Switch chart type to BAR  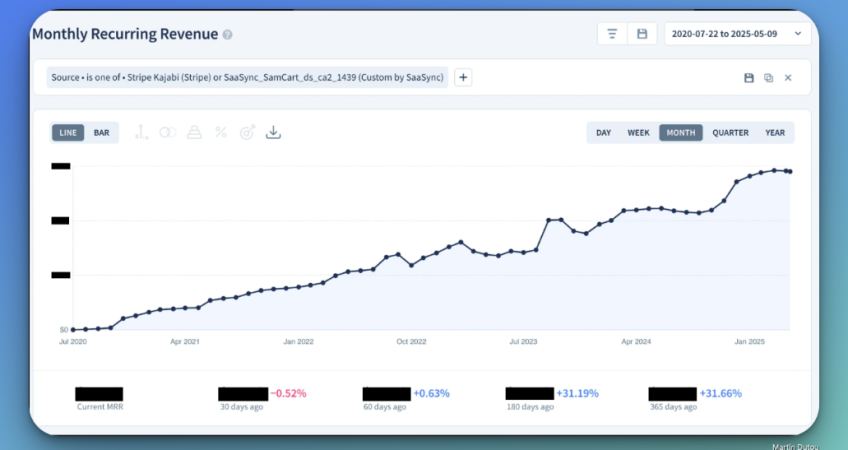pos(102,132)
